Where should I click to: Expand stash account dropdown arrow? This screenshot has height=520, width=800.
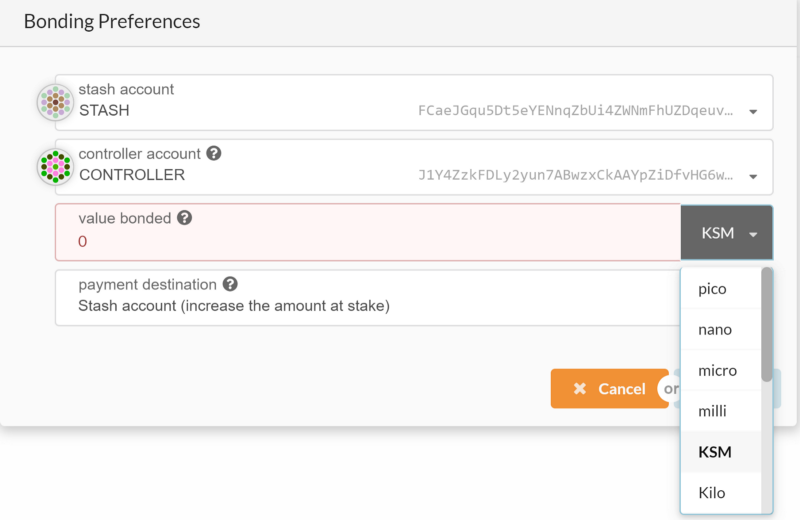[x=753, y=111]
